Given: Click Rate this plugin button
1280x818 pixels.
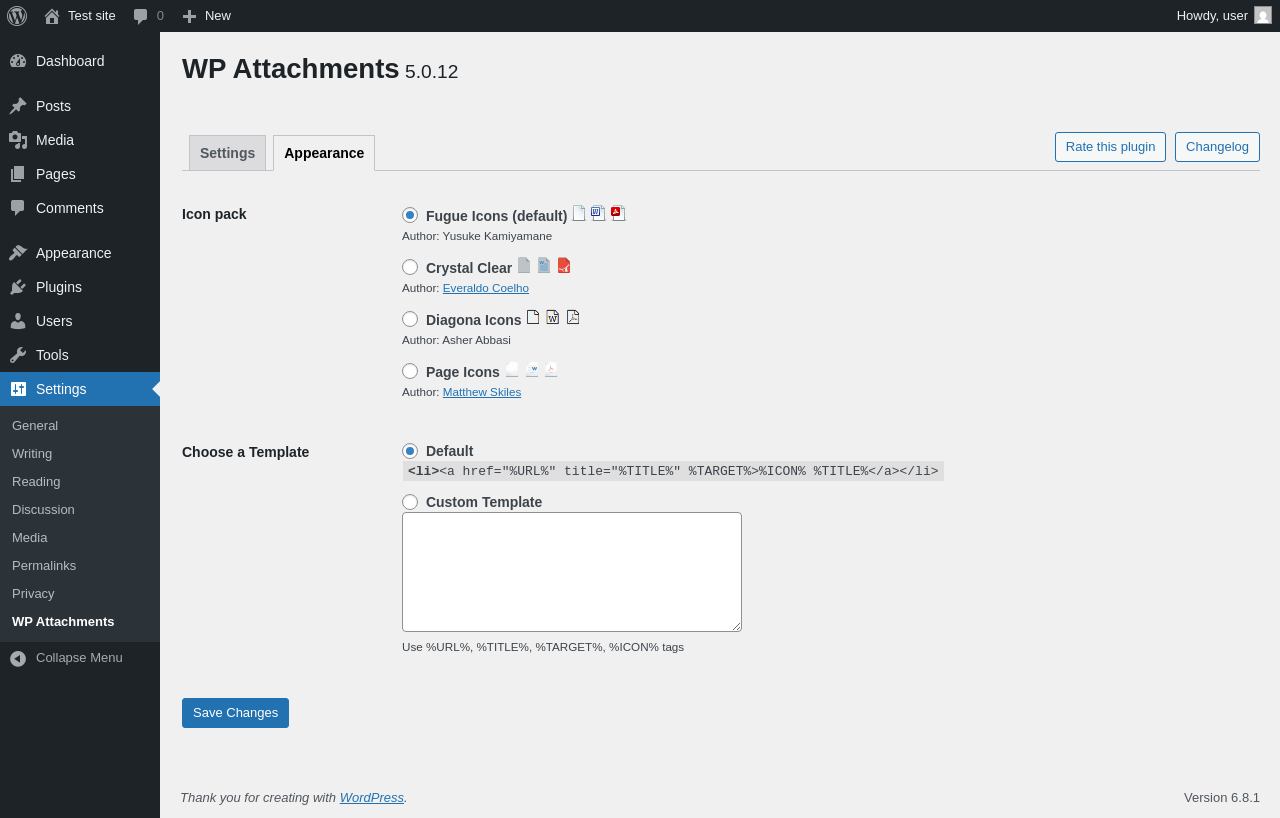Looking at the screenshot, I should click(1110, 147).
